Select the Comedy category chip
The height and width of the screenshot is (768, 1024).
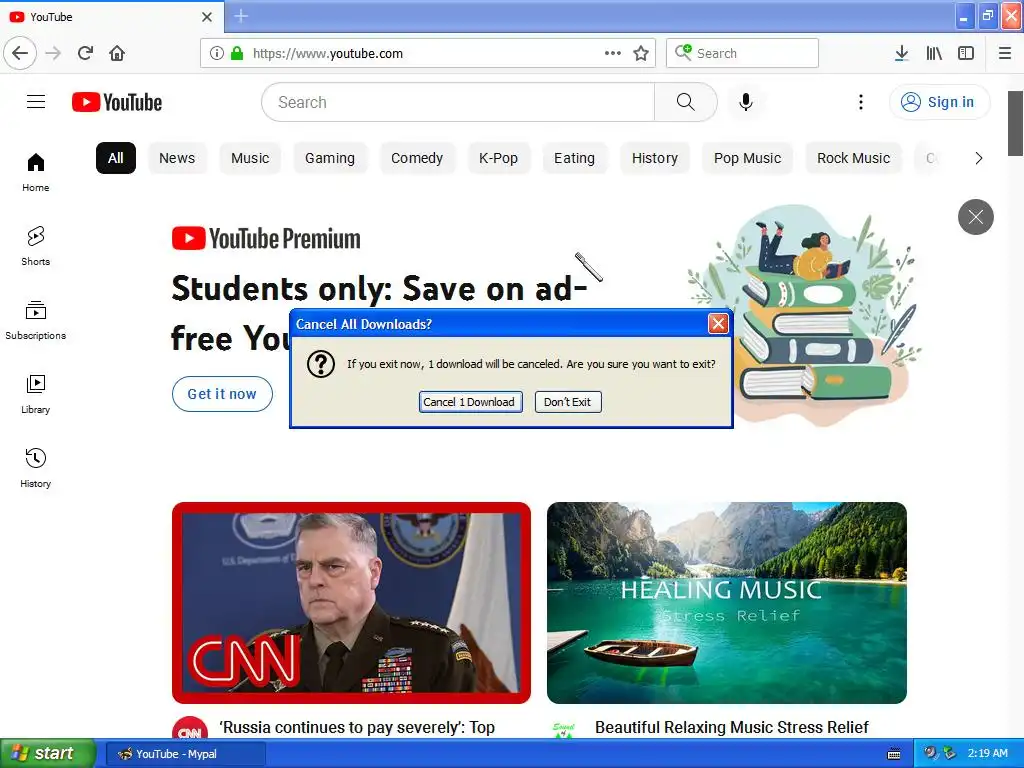[x=417, y=158]
